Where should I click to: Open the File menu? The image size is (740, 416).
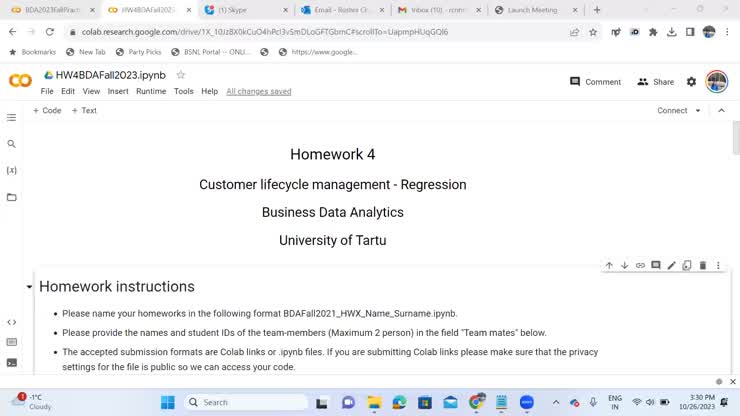47,92
